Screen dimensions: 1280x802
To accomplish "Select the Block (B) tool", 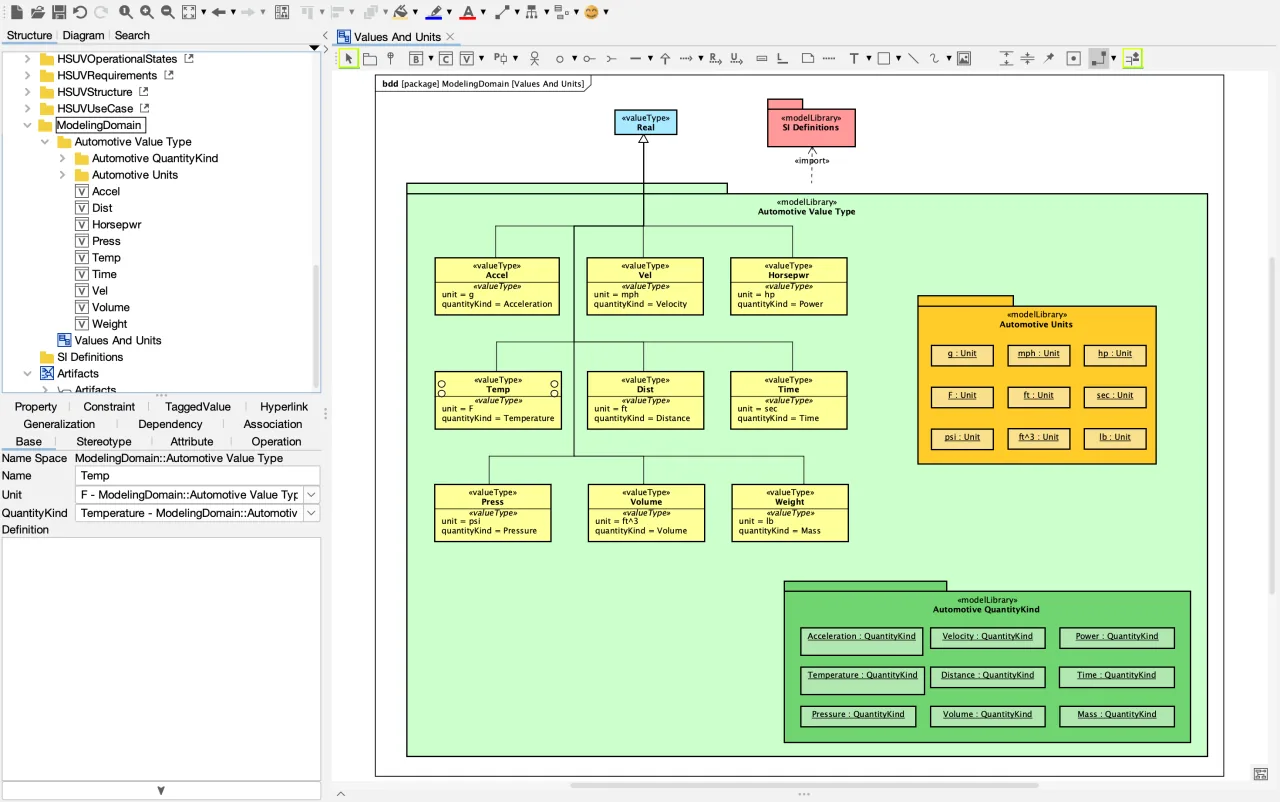I will [416, 58].
